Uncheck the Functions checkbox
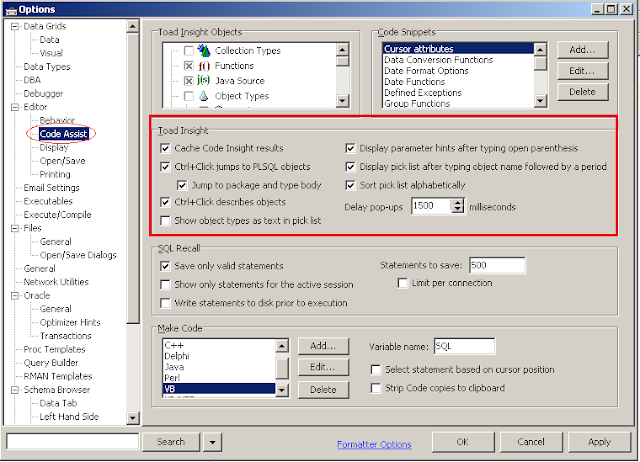Image resolution: width=640 pixels, height=462 pixels. [x=189, y=66]
